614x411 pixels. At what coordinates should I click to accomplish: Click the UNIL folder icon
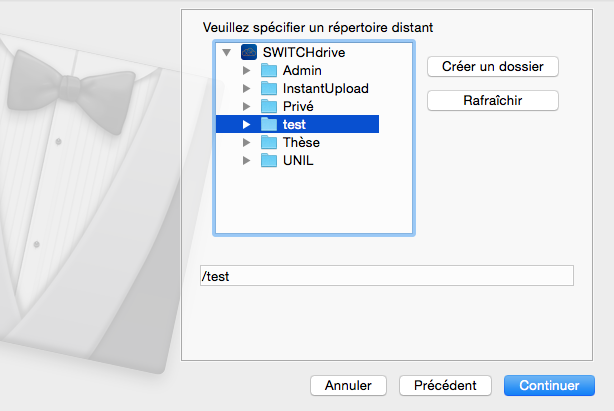tap(268, 160)
